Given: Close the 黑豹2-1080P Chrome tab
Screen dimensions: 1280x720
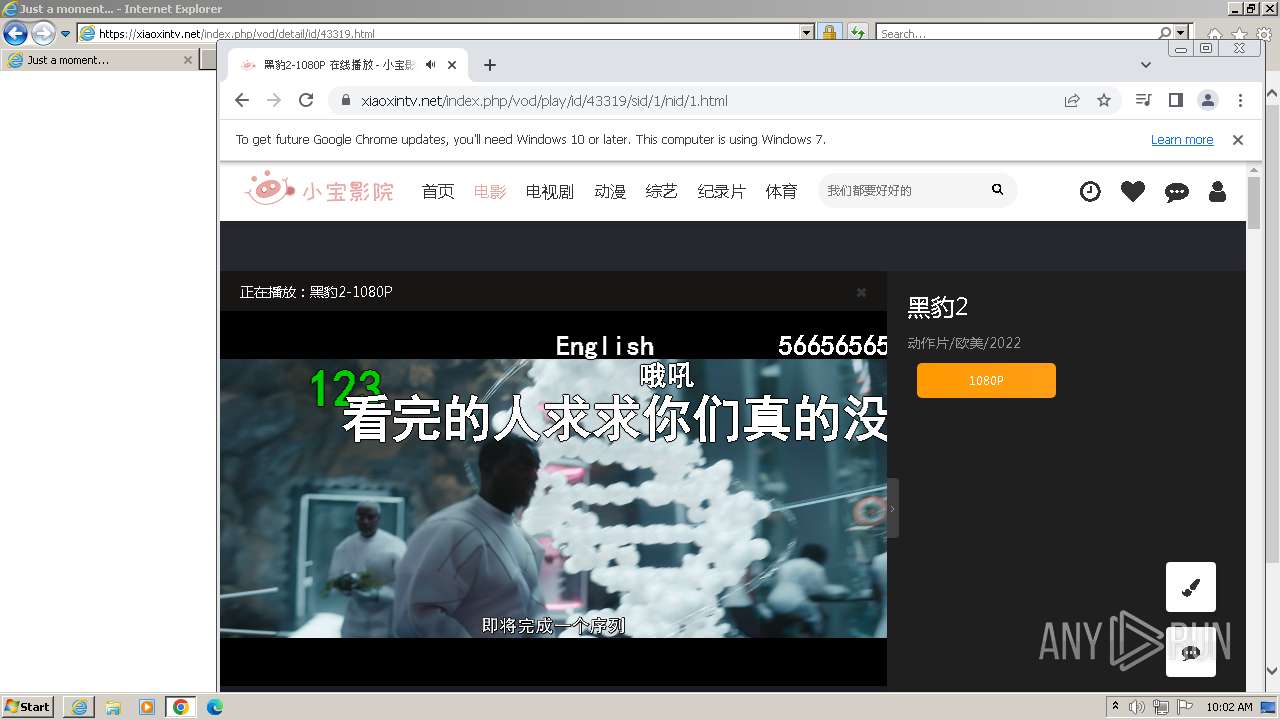Looking at the screenshot, I should click(452, 65).
